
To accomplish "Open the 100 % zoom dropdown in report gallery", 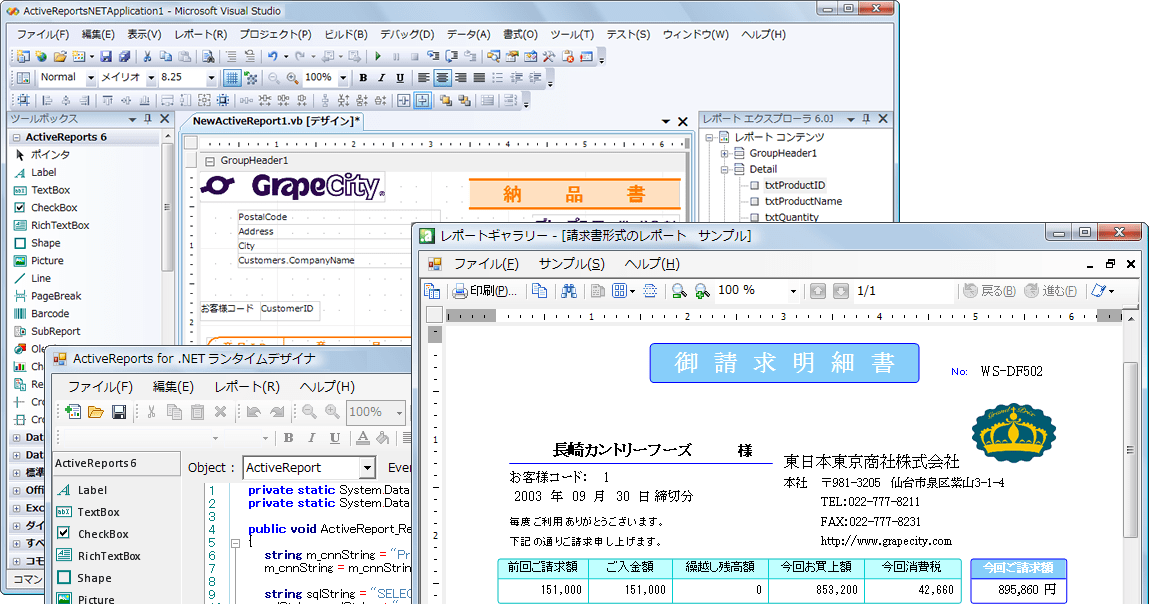I will tap(793, 291).
